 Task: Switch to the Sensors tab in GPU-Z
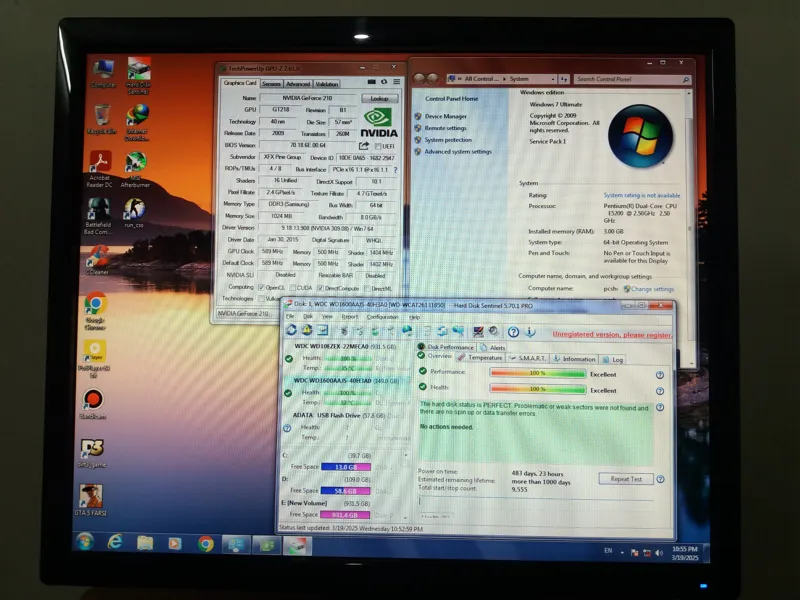[x=271, y=84]
